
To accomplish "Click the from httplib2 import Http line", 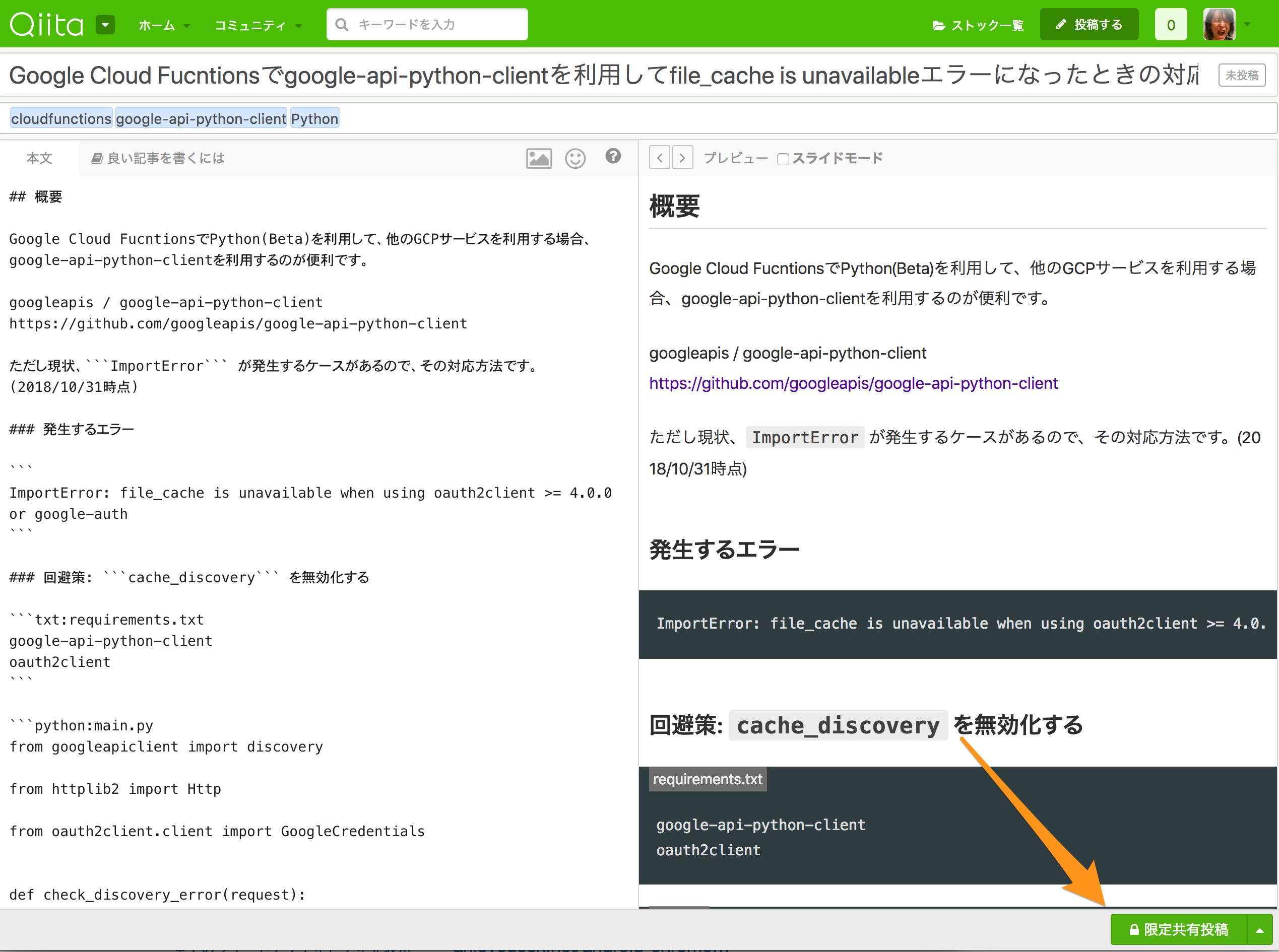I will (115, 788).
